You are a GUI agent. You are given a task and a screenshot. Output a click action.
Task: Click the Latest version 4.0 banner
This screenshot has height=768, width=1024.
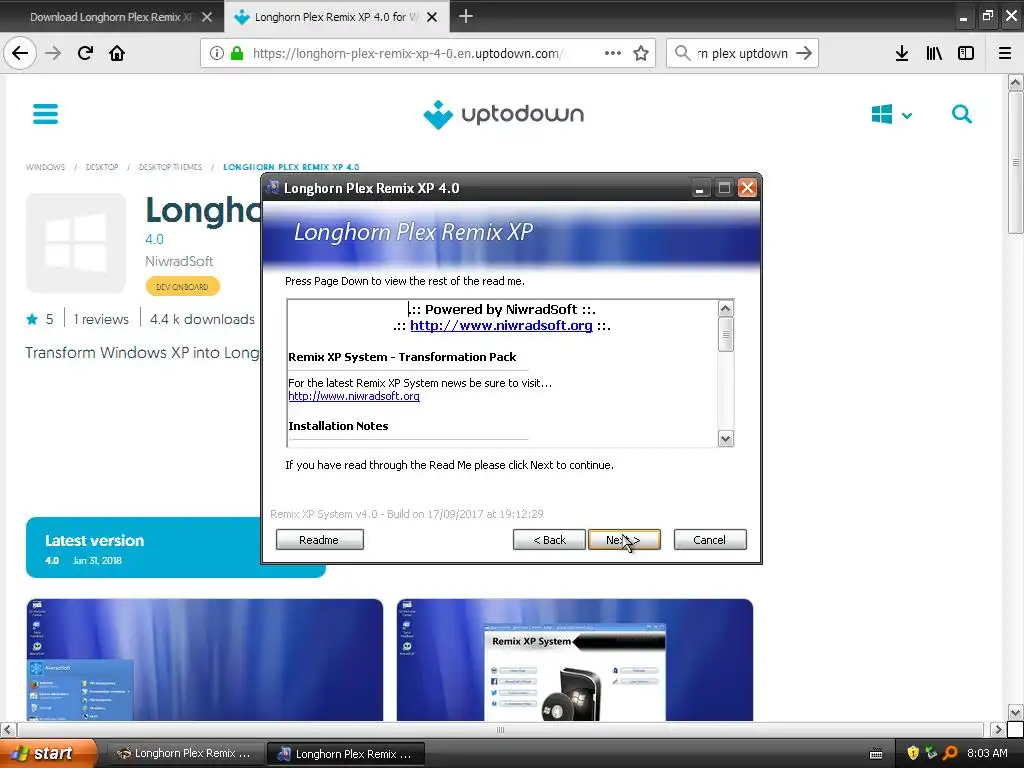pyautogui.click(x=176, y=547)
